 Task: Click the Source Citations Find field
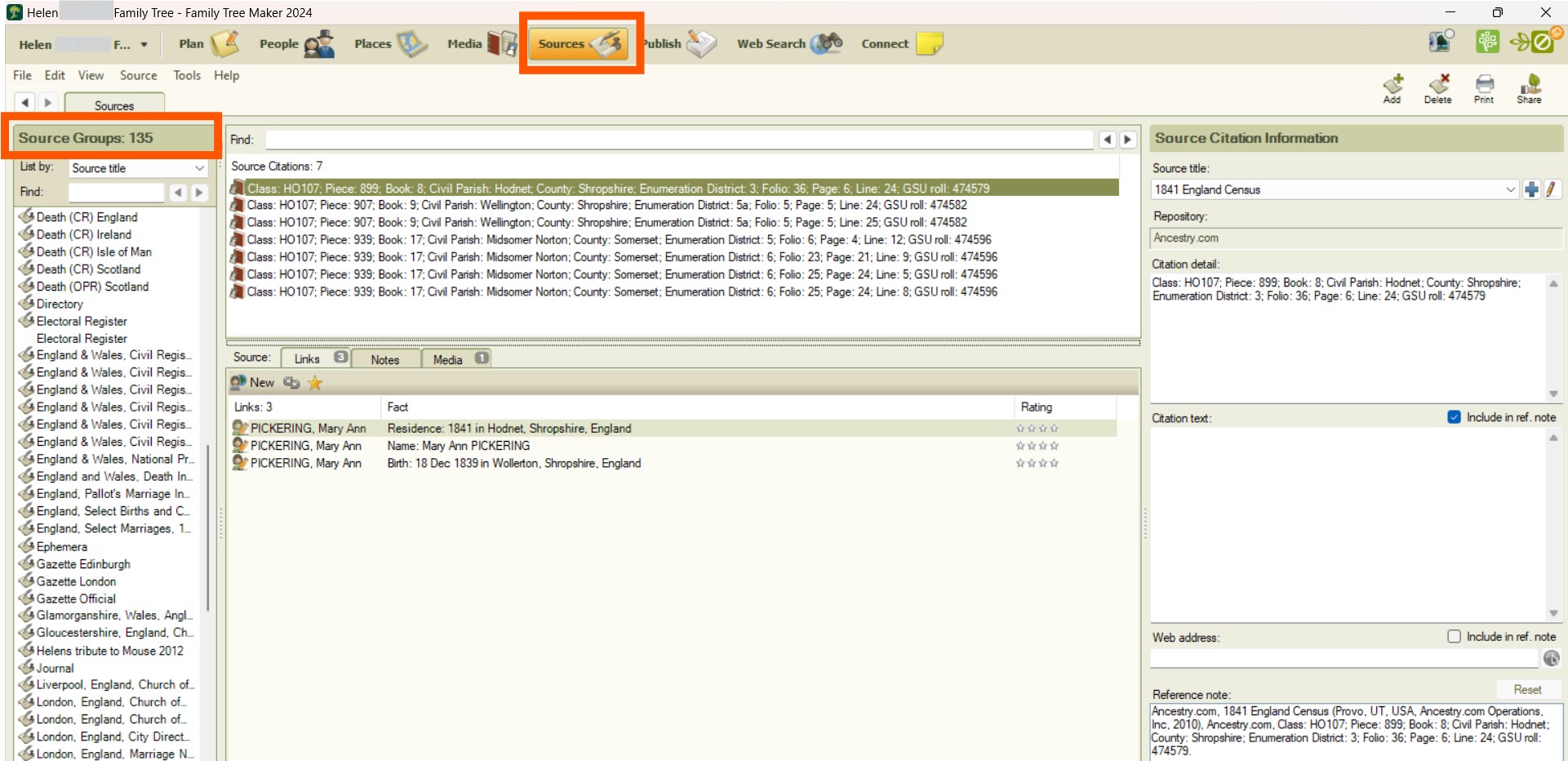tap(678, 140)
